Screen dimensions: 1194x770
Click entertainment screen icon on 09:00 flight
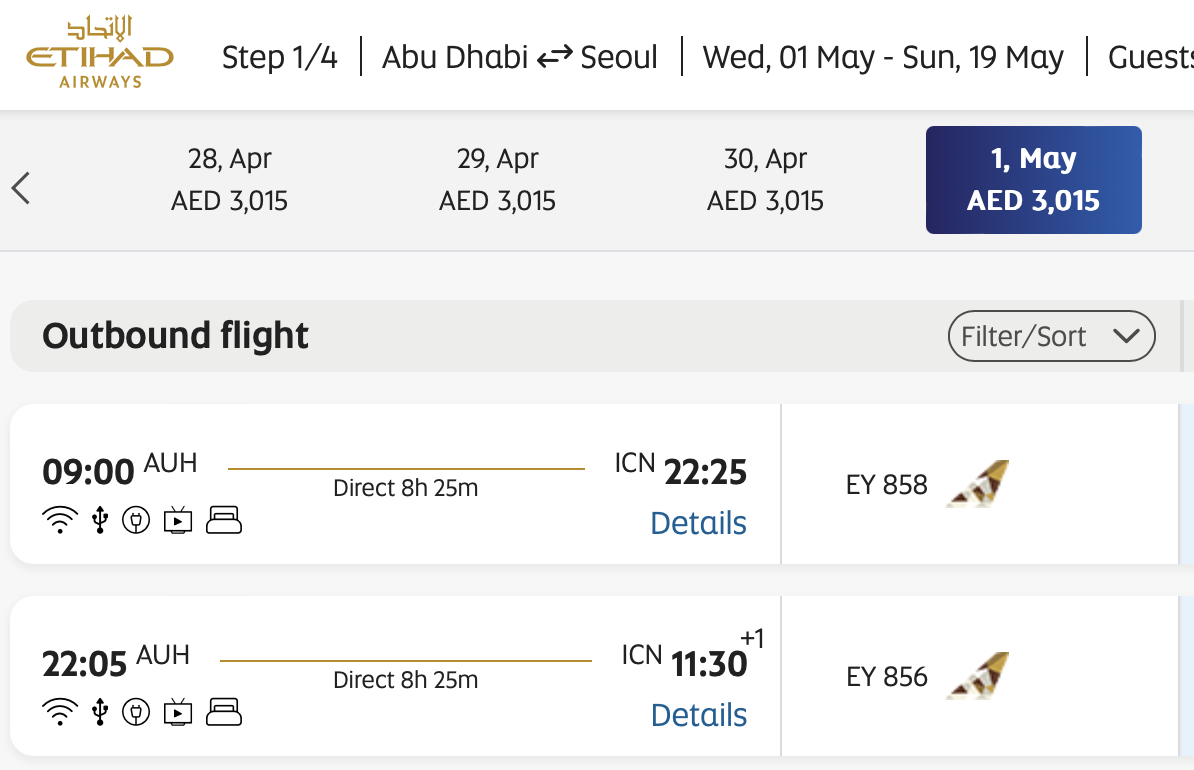(x=178, y=520)
